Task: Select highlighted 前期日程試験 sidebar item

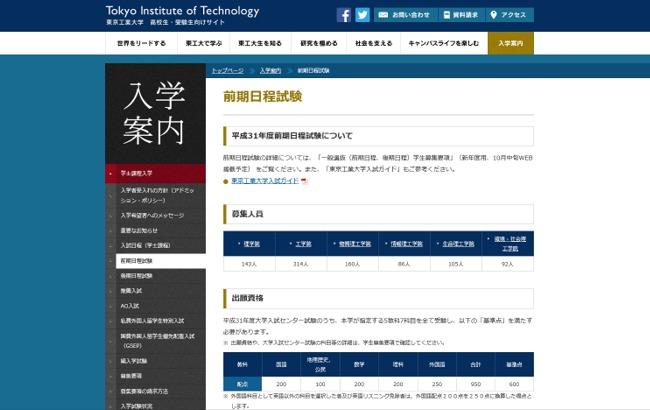Action: click(x=161, y=261)
